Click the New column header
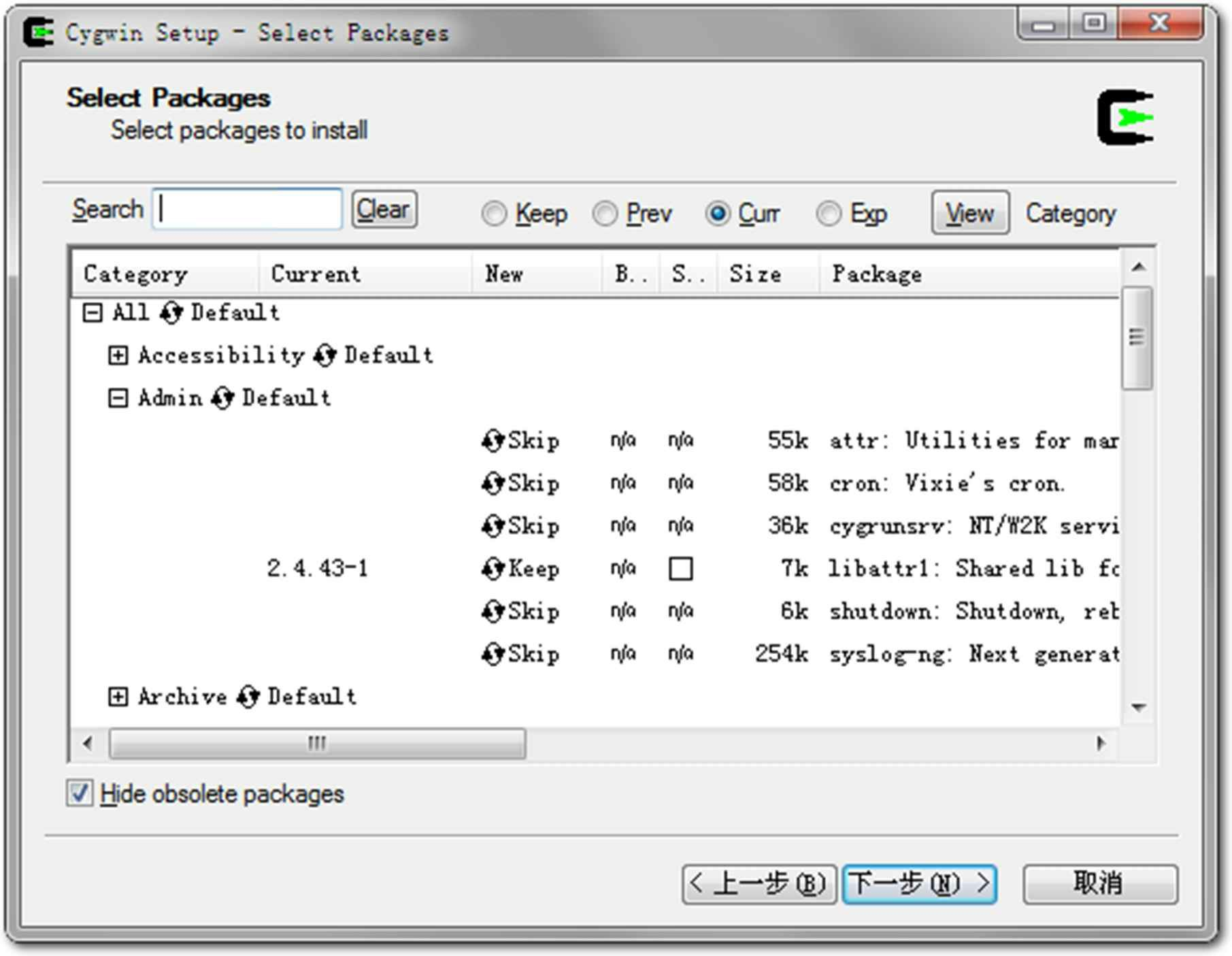Screen dimensions: 1232x956 (537, 274)
